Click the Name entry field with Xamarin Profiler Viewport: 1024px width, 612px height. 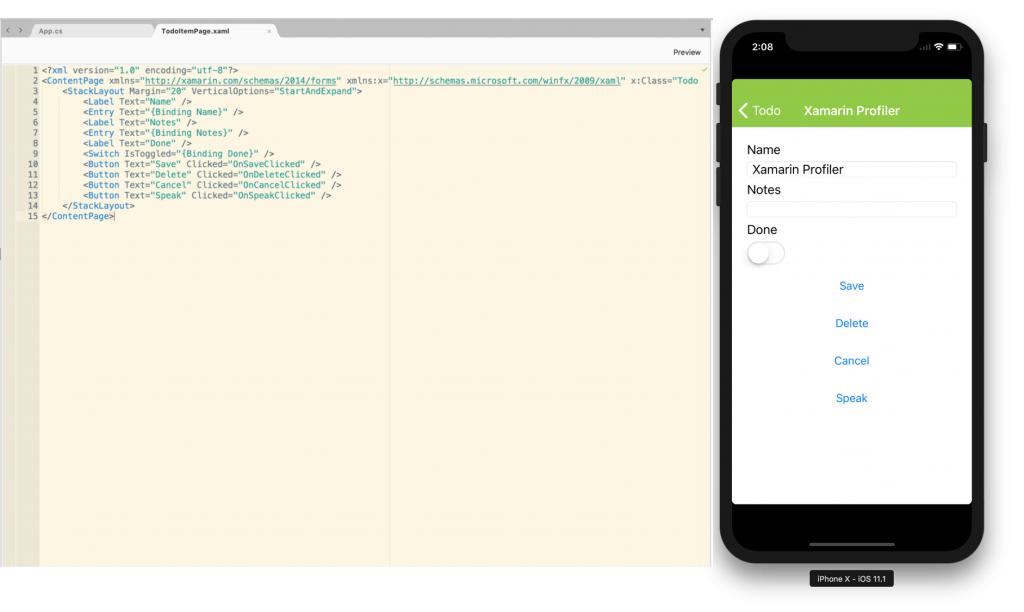(x=852, y=169)
